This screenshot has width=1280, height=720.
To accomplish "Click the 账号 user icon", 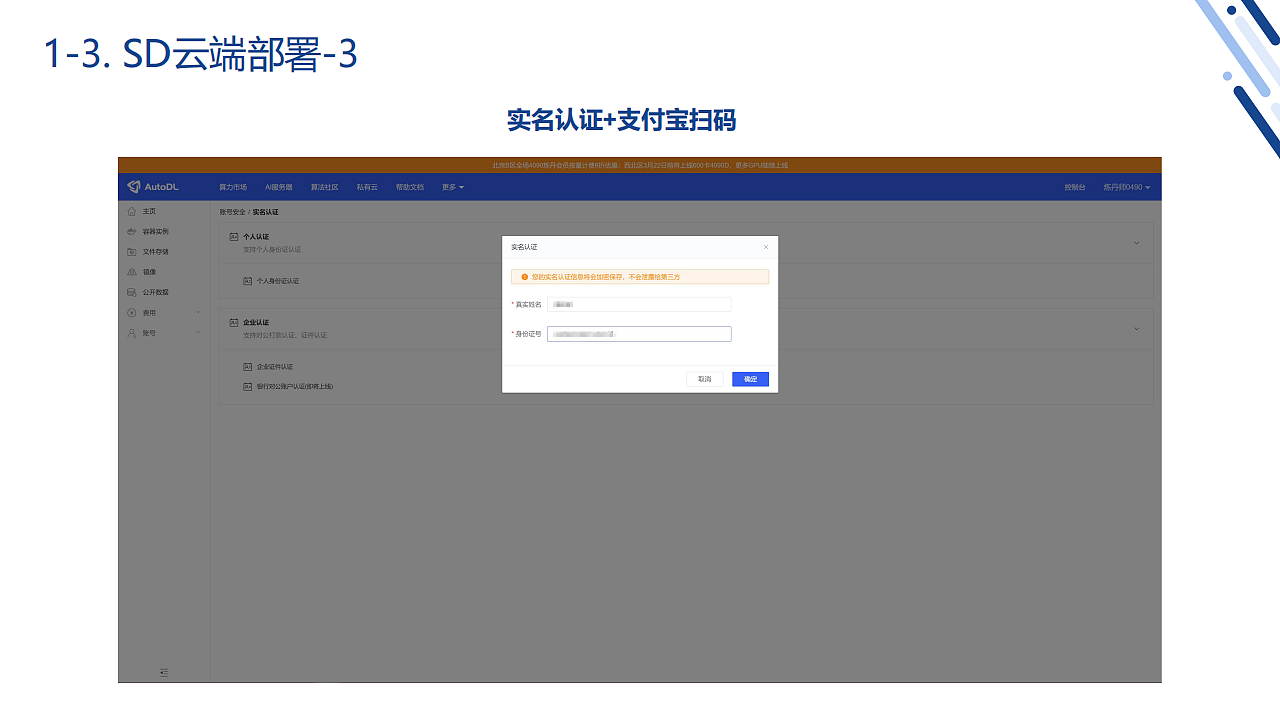I will point(132,332).
